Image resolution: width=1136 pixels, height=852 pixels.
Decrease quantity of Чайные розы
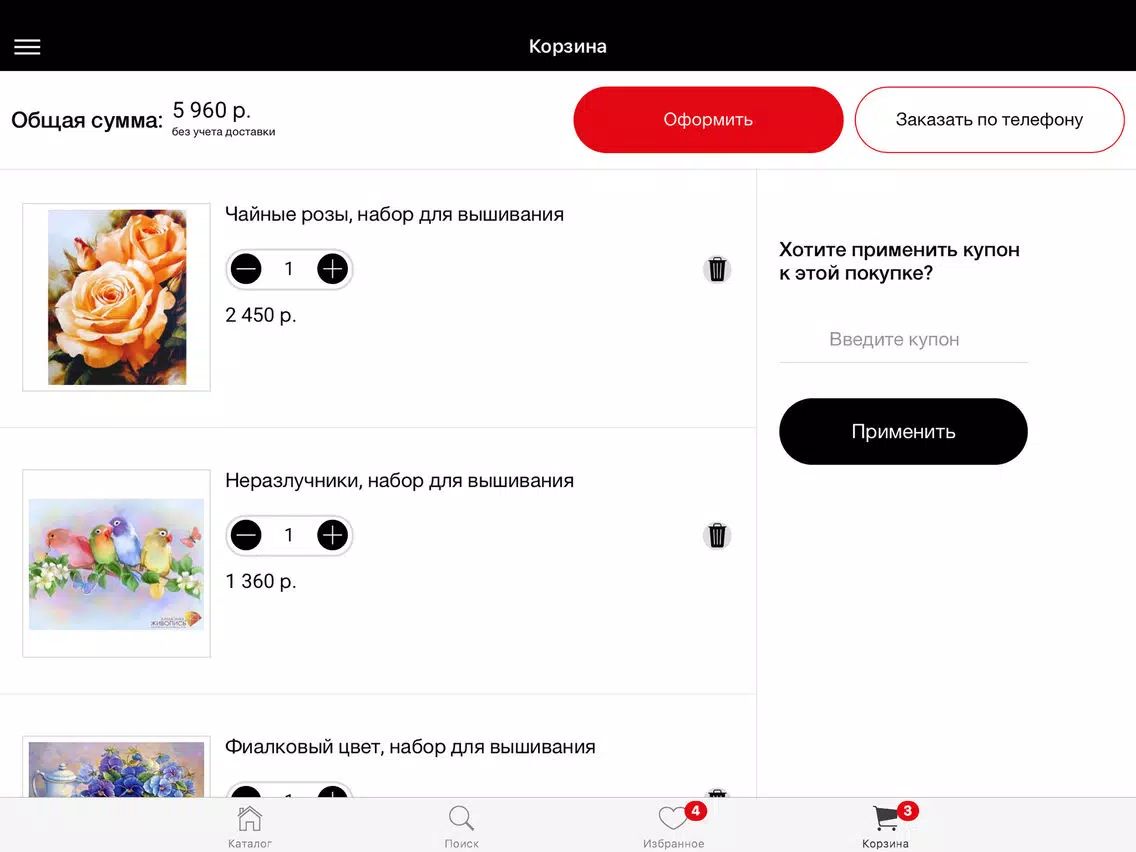point(246,269)
